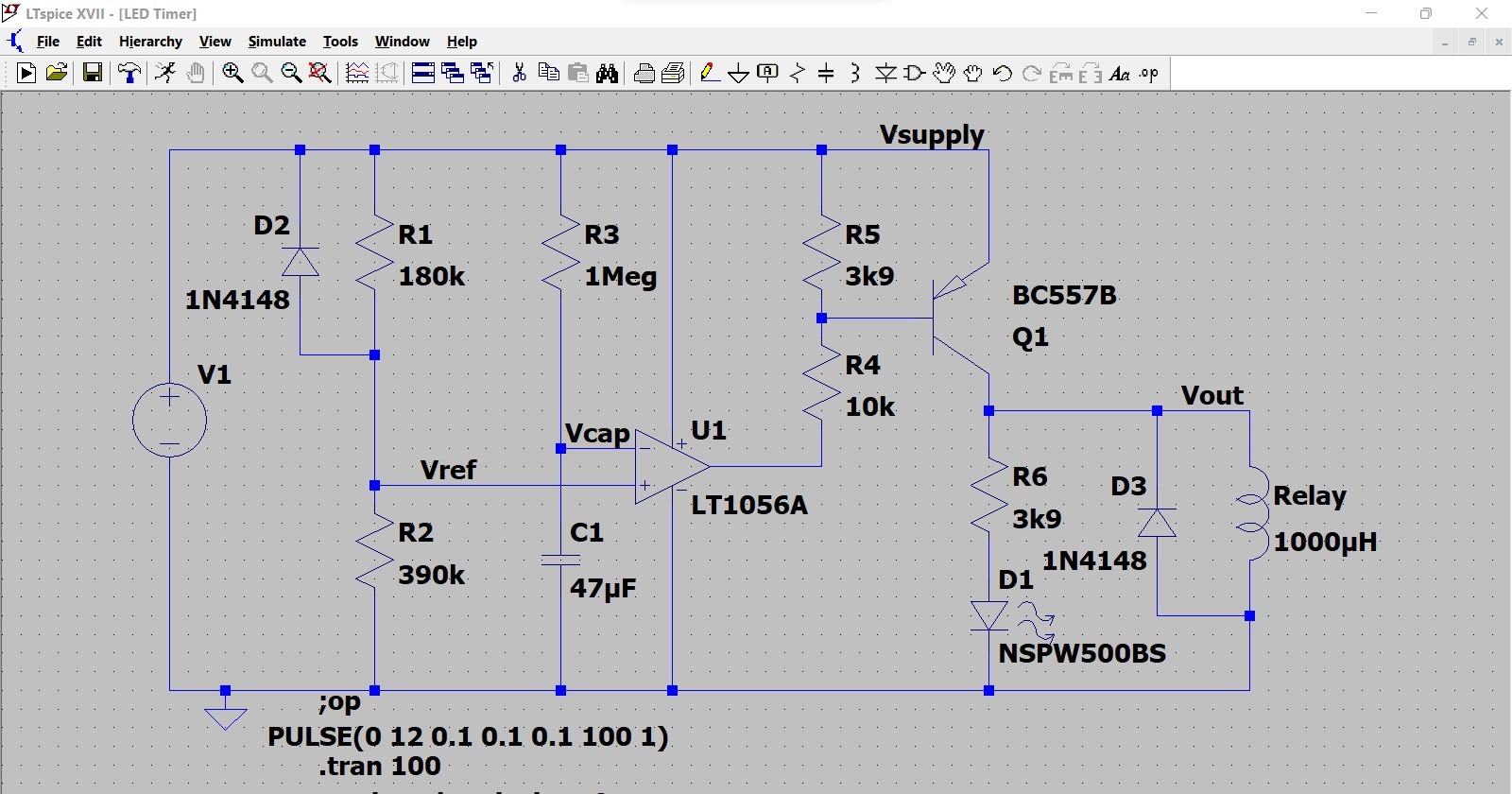
Task: Open the Edit menu
Action: [89, 42]
